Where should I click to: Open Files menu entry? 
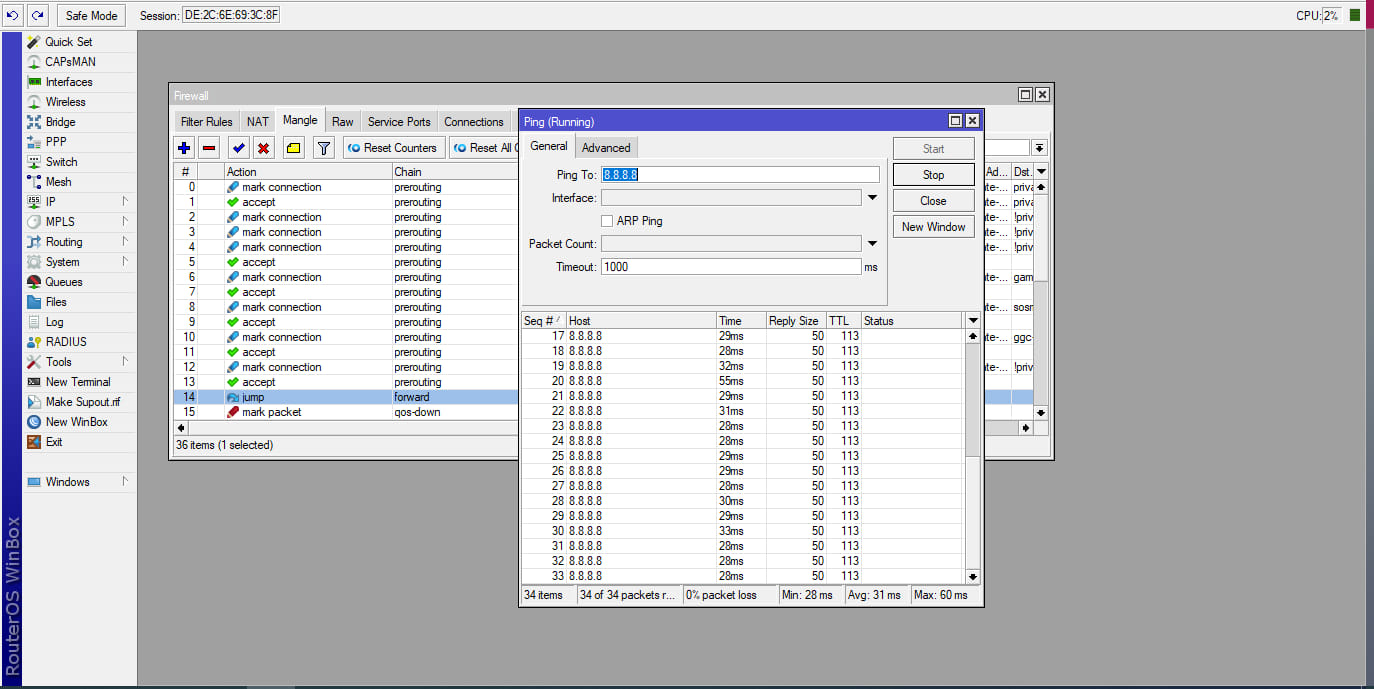tap(56, 302)
